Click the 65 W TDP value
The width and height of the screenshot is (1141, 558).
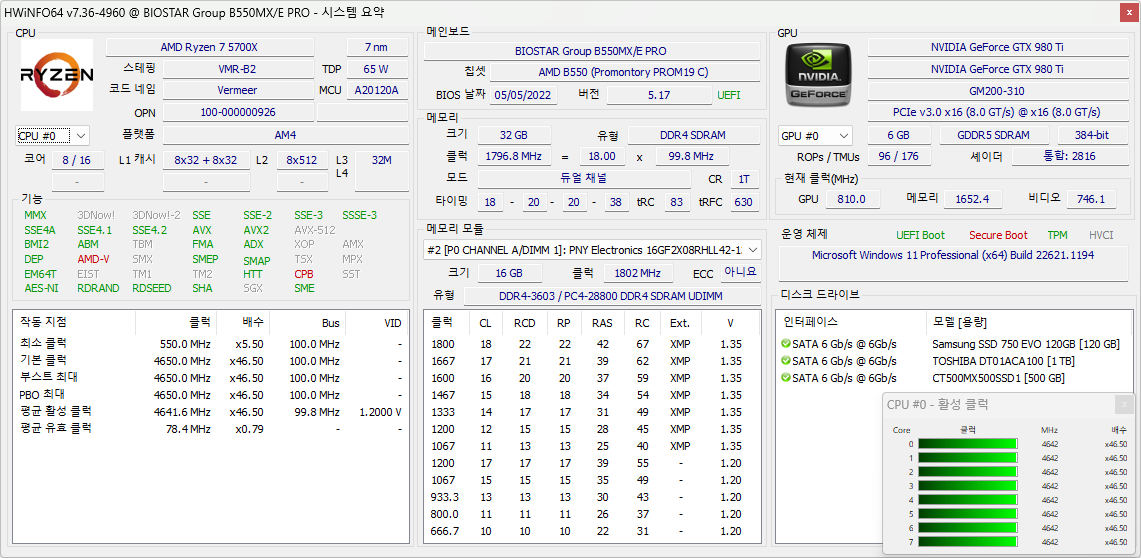pyautogui.click(x=377, y=69)
